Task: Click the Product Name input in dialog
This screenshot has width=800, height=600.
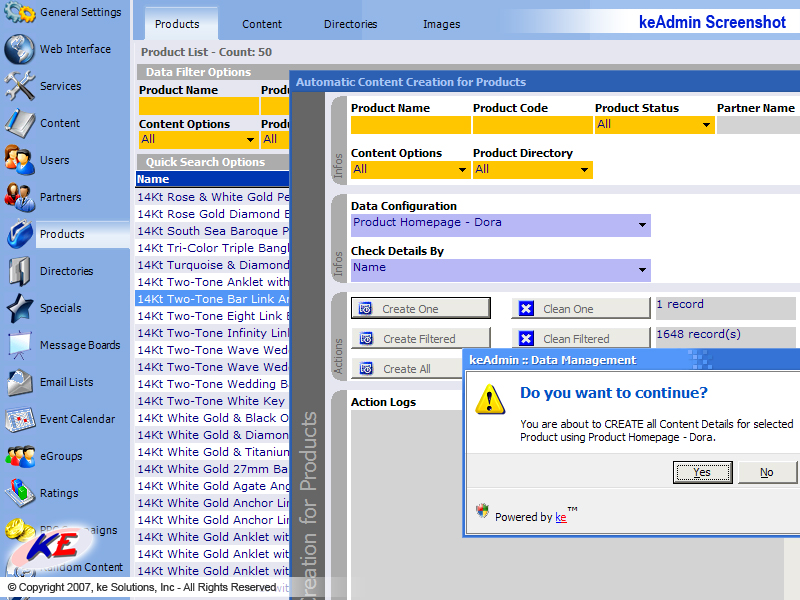Action: pyautogui.click(x=410, y=124)
